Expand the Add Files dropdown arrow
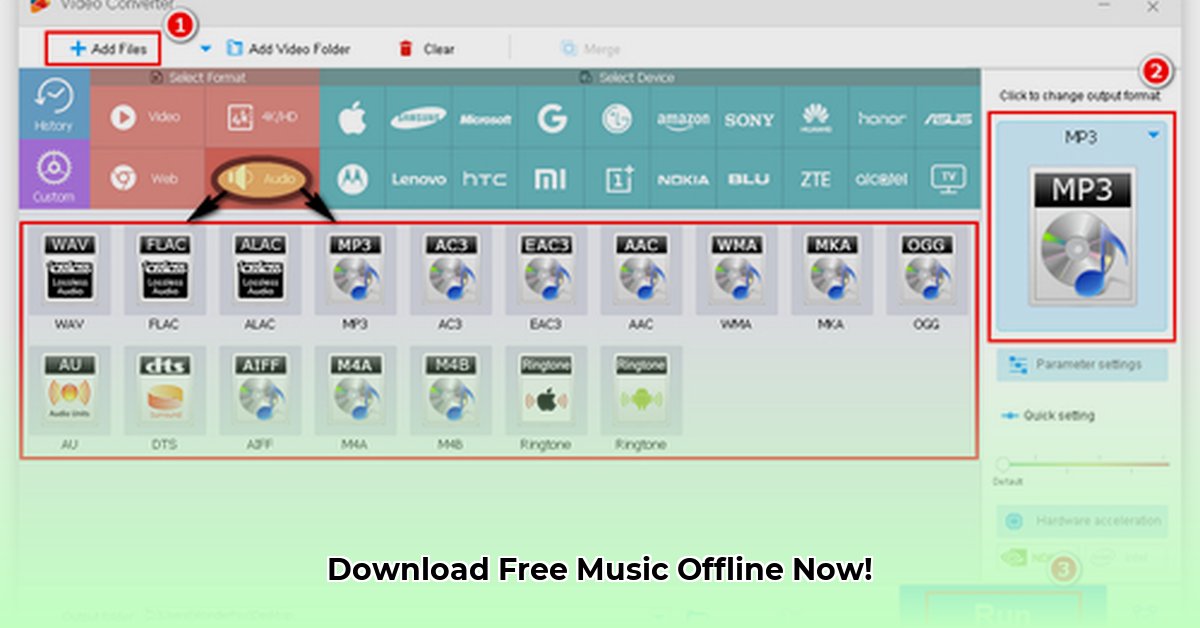The width and height of the screenshot is (1200, 628). click(205, 48)
